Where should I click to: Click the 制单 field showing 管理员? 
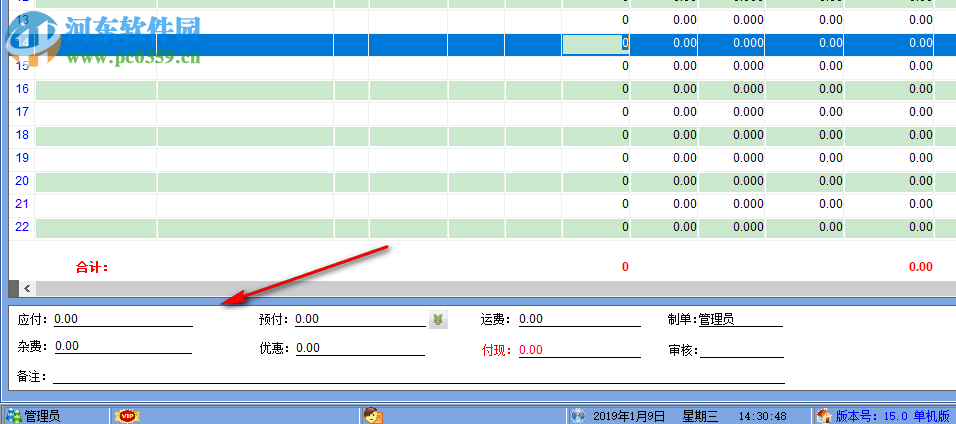click(740, 319)
